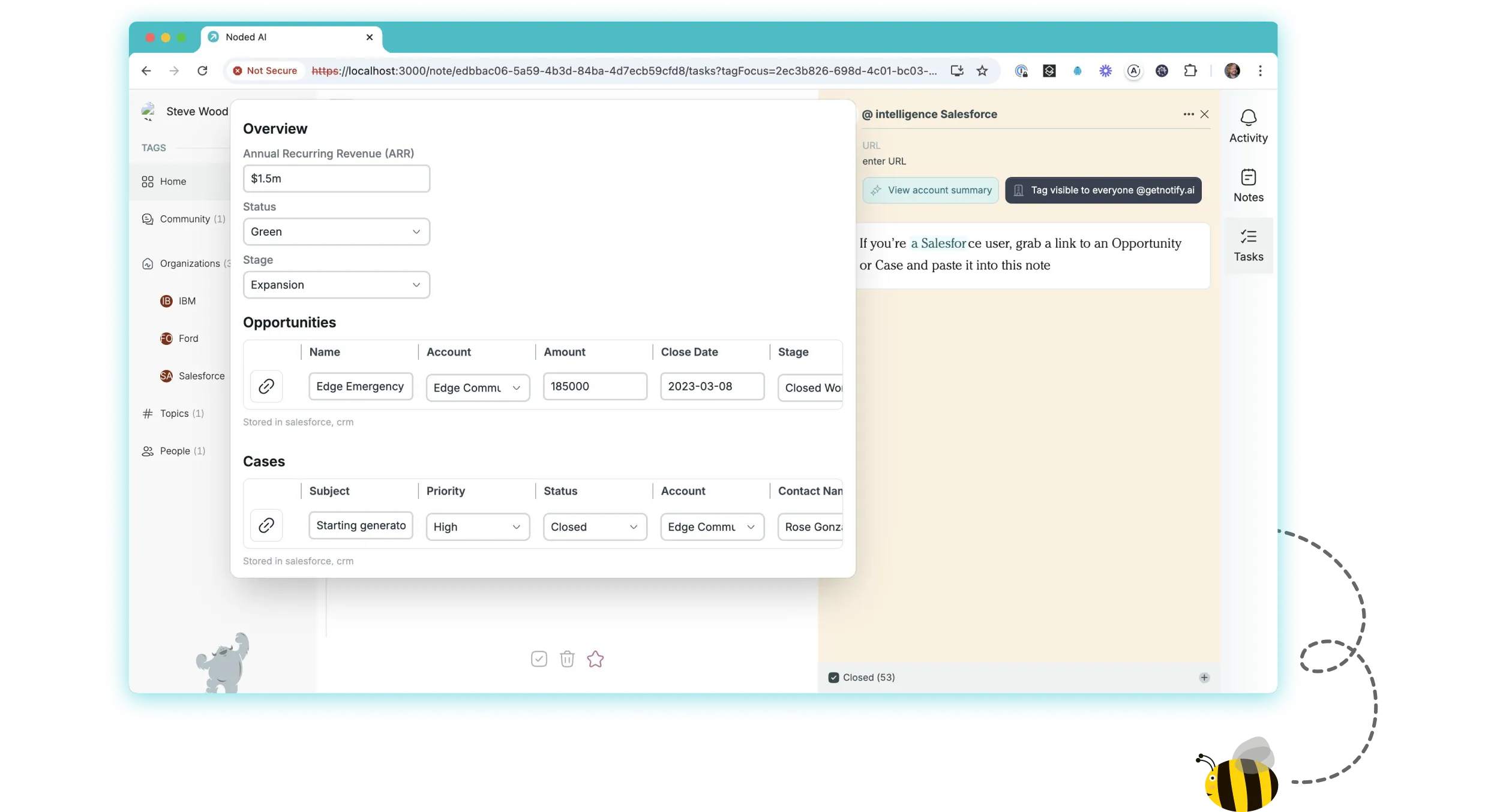Open Chrome's extensions puzzle icon
Image resolution: width=1488 pixels, height=812 pixels.
point(1190,70)
